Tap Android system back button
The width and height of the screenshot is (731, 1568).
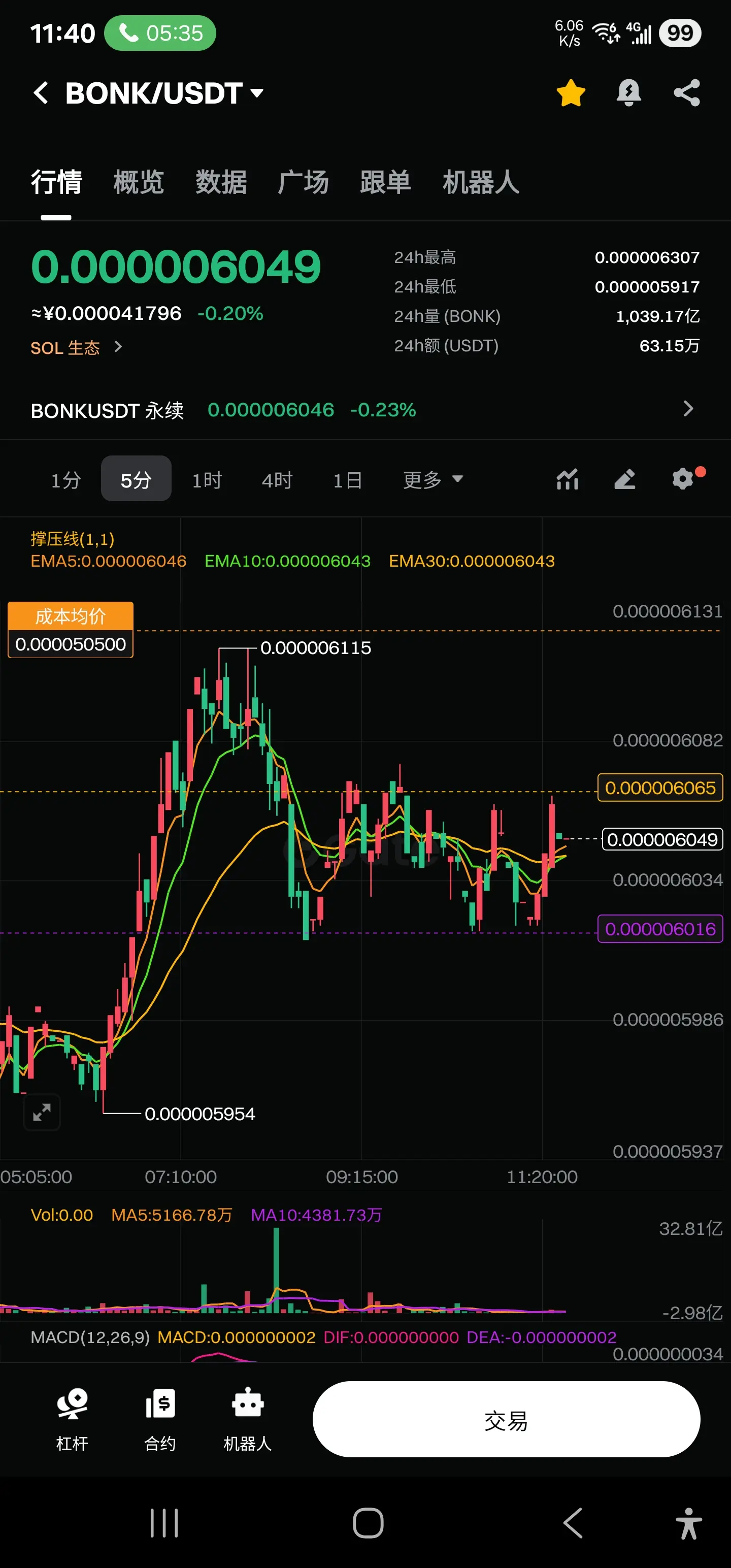(x=573, y=1523)
